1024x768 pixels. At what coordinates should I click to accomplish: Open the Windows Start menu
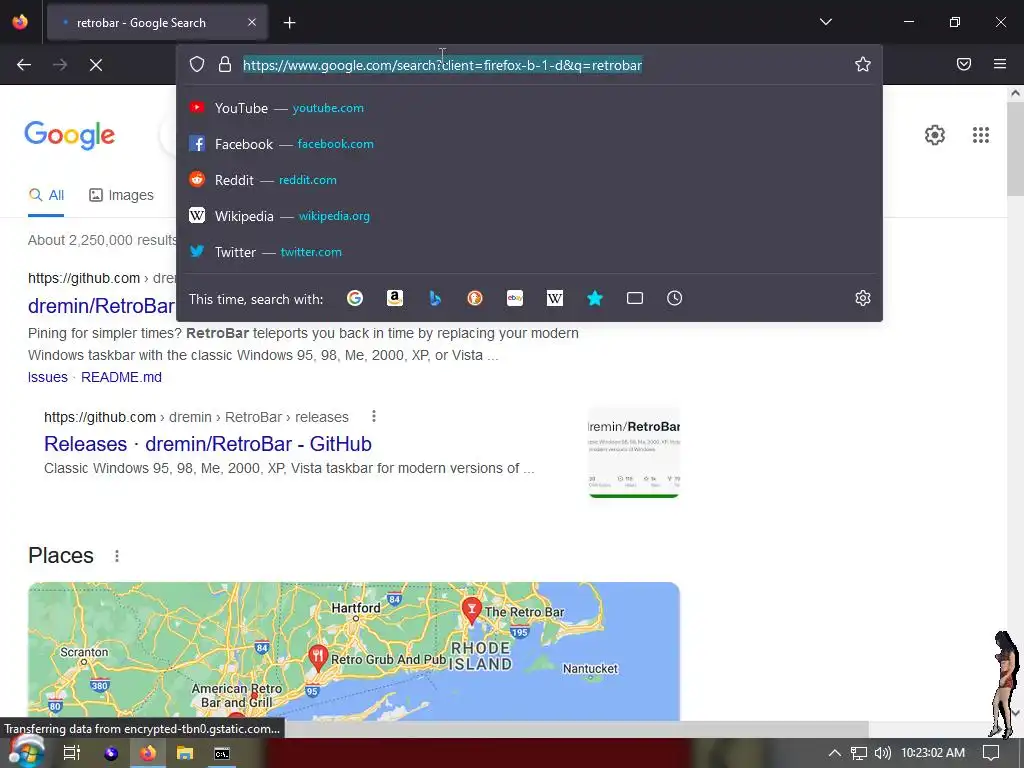(26, 752)
